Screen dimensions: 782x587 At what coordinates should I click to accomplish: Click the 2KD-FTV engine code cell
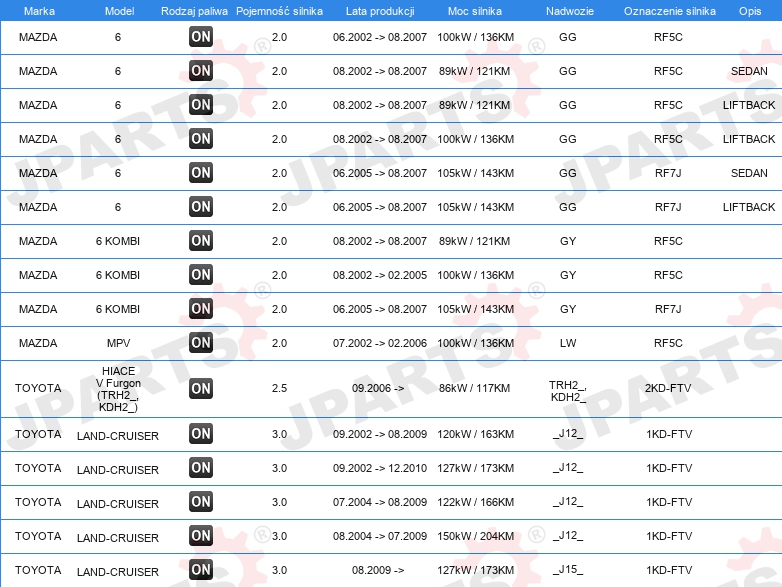point(668,388)
